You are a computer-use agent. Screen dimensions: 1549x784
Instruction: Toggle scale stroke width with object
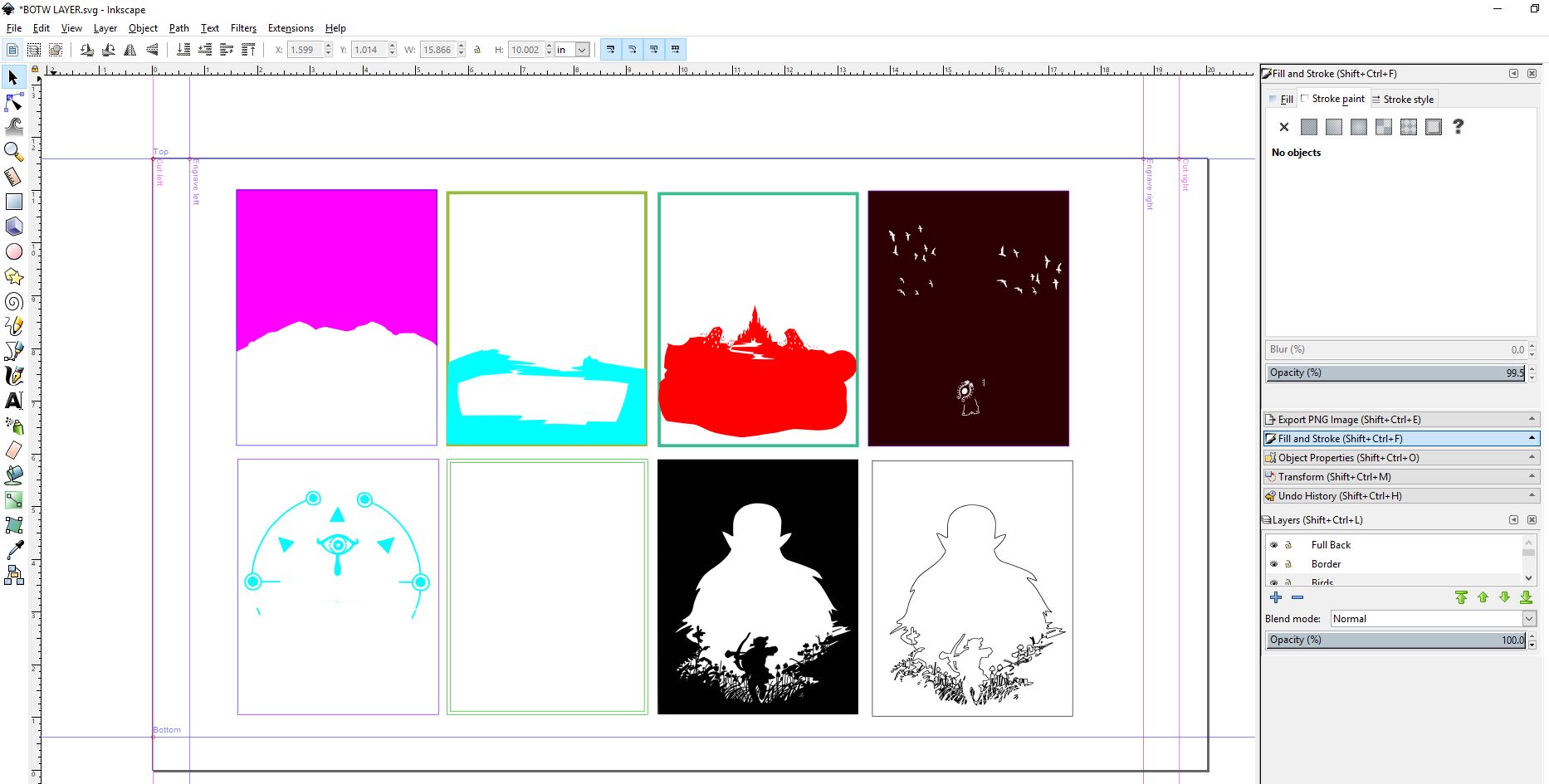[611, 50]
